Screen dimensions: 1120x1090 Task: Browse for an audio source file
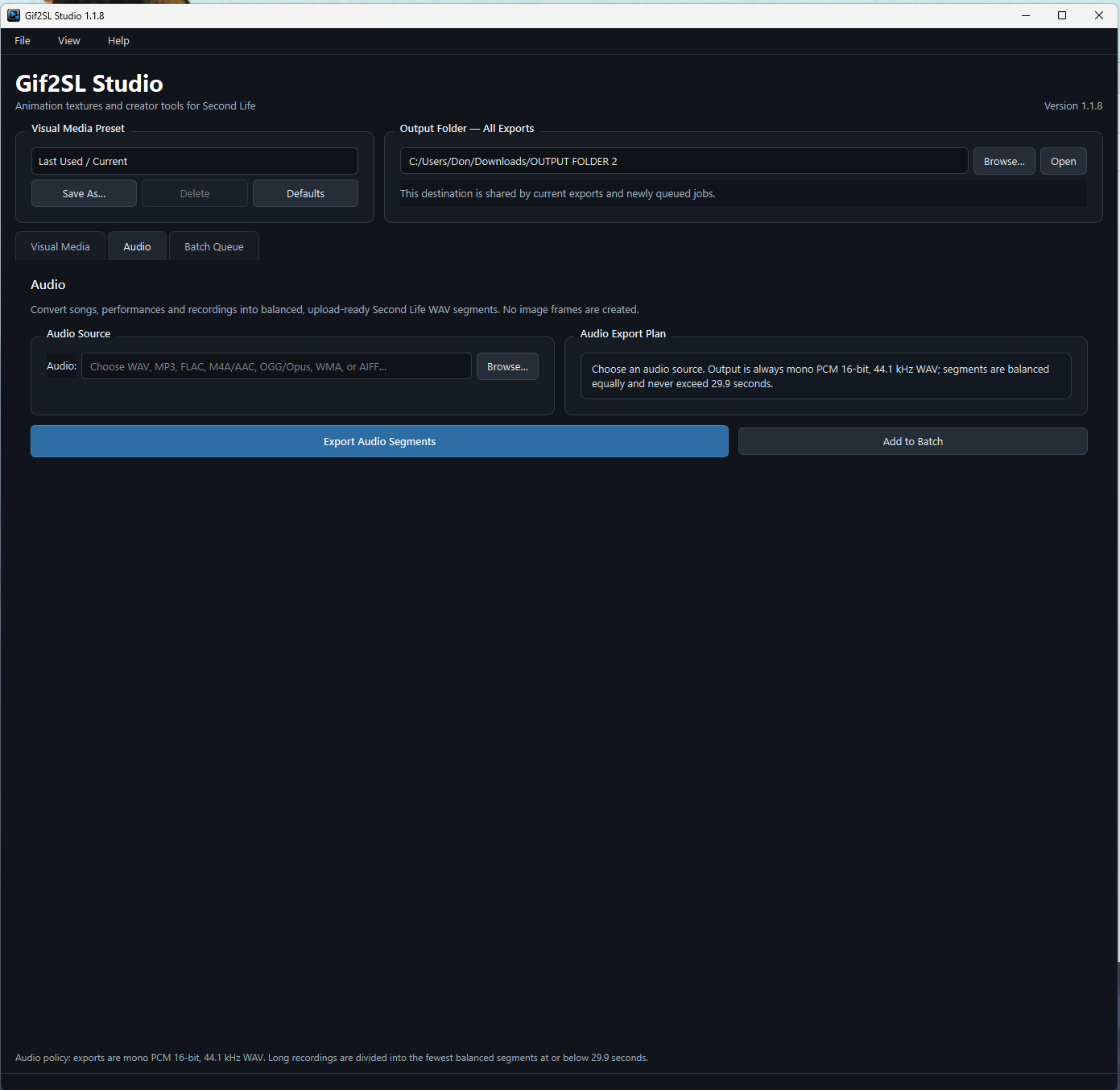point(507,366)
